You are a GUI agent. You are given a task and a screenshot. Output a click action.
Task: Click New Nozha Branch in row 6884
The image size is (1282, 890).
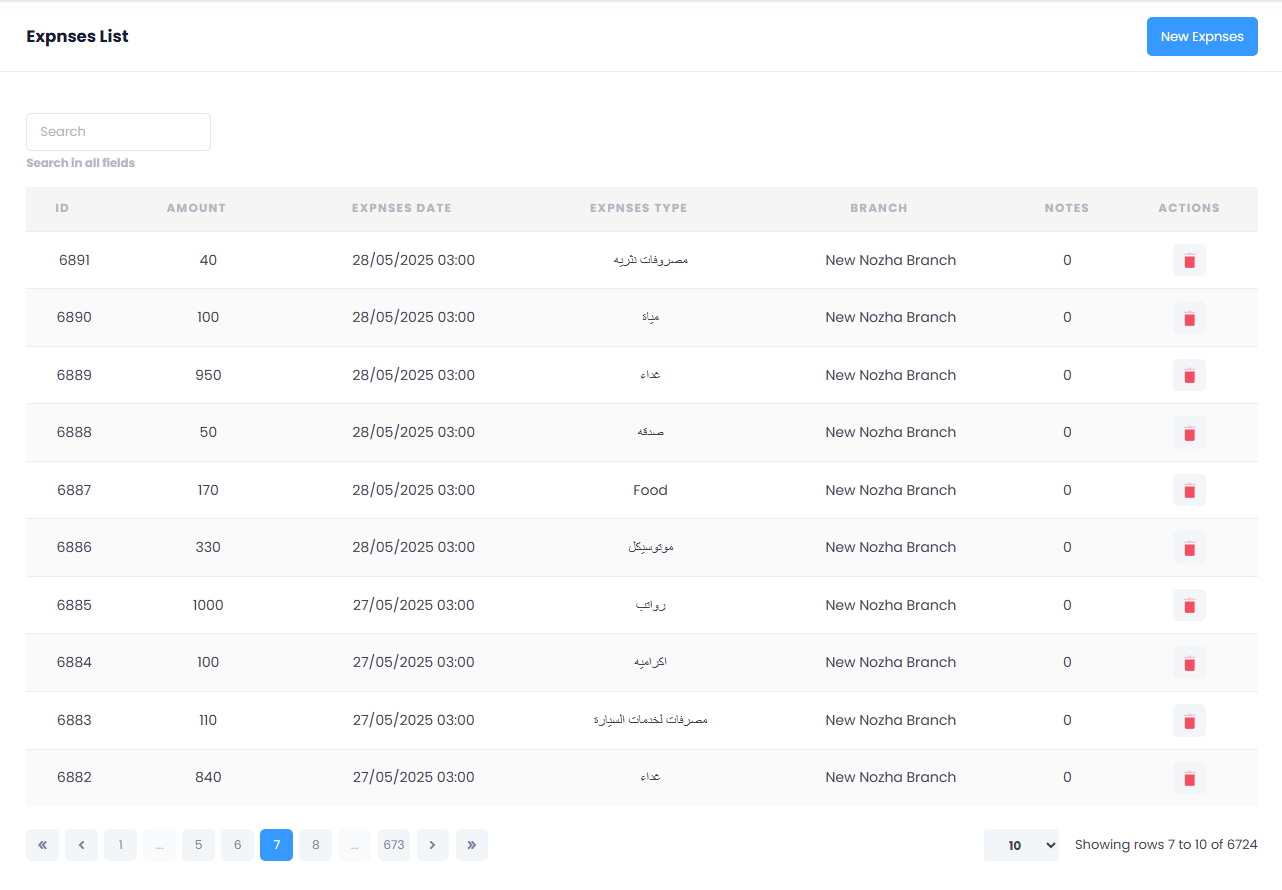pyautogui.click(x=891, y=662)
